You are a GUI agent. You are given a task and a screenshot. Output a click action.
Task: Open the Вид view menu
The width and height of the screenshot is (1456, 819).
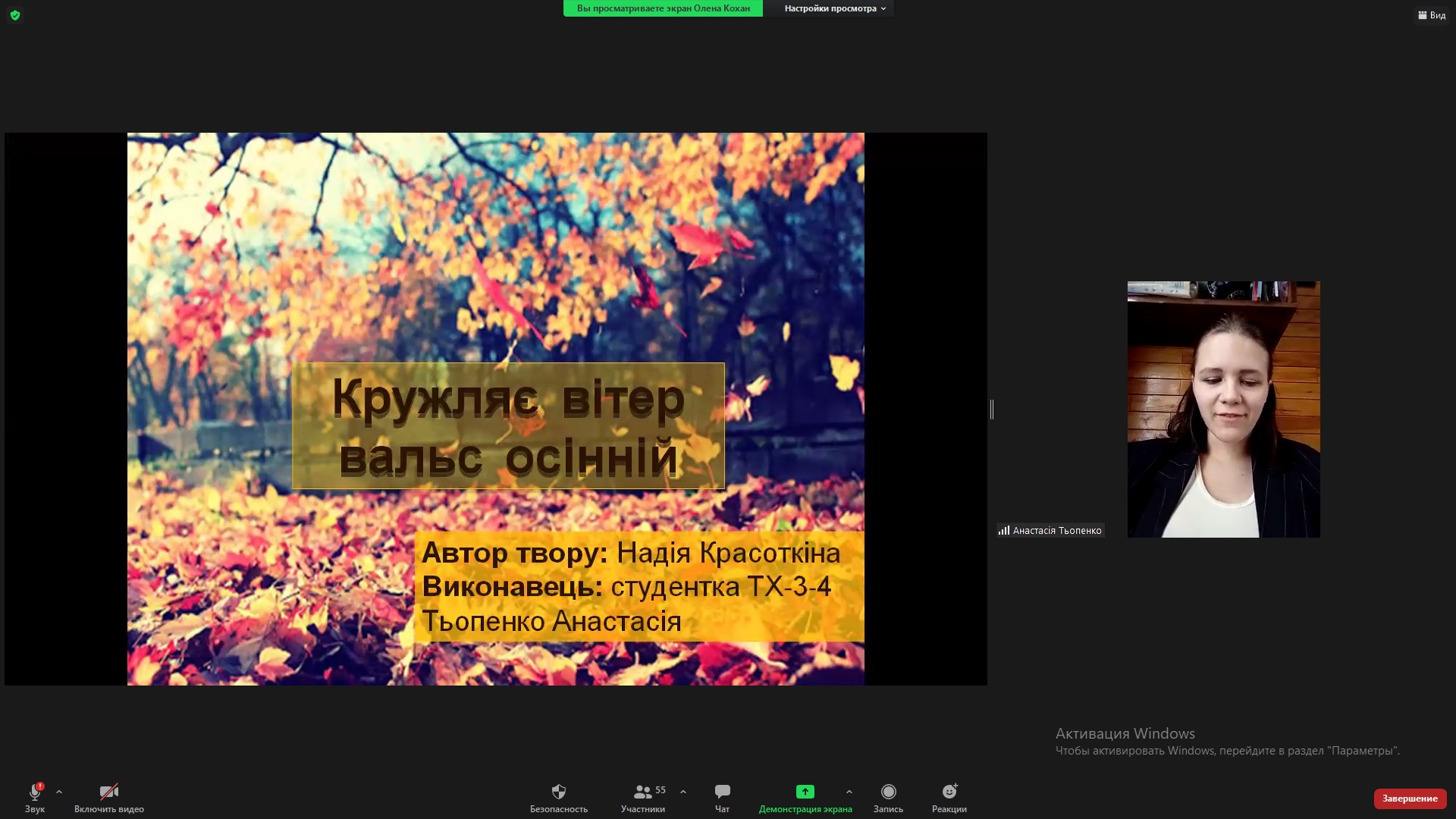[x=1432, y=15]
